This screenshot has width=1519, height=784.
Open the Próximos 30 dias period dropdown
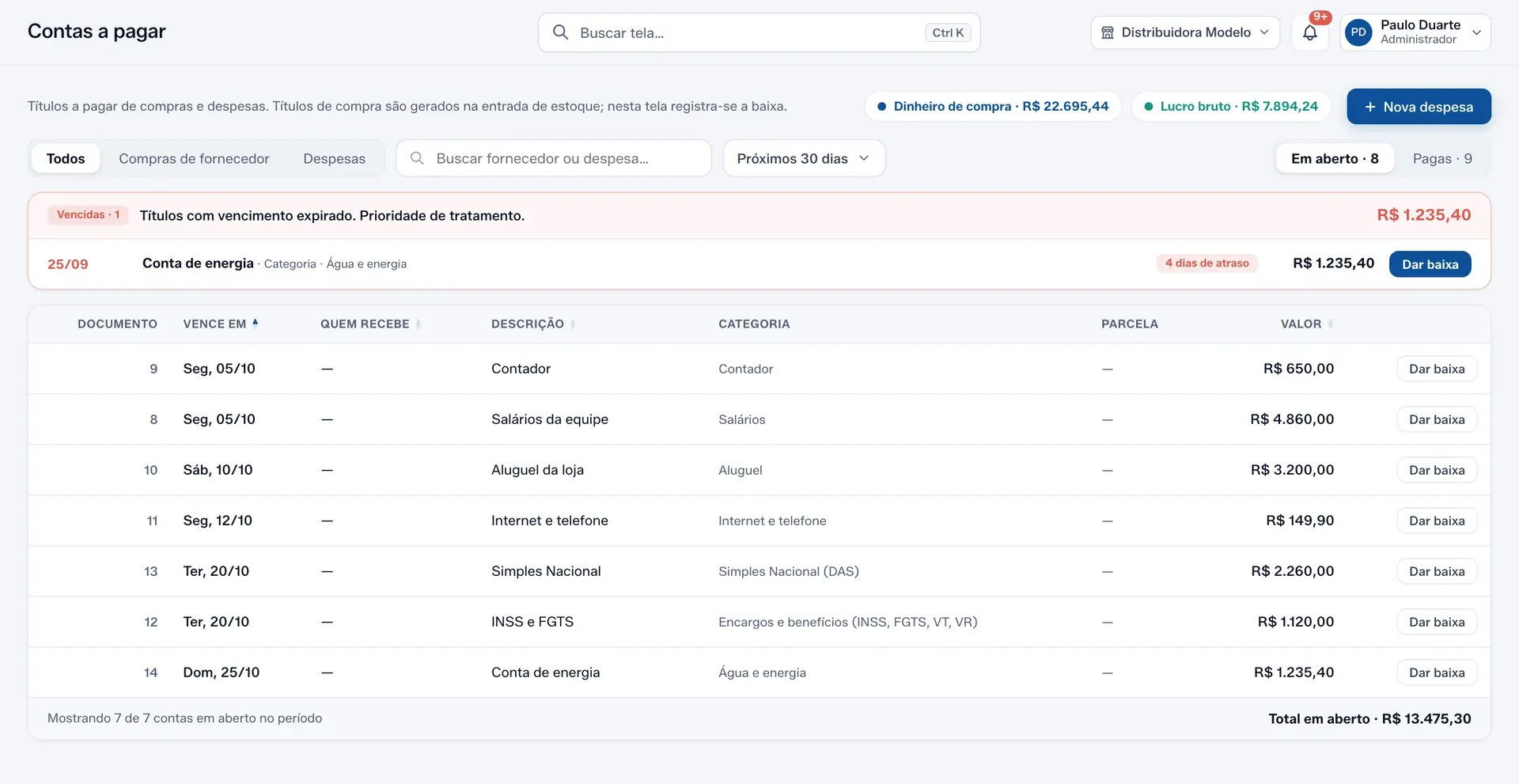coord(804,158)
